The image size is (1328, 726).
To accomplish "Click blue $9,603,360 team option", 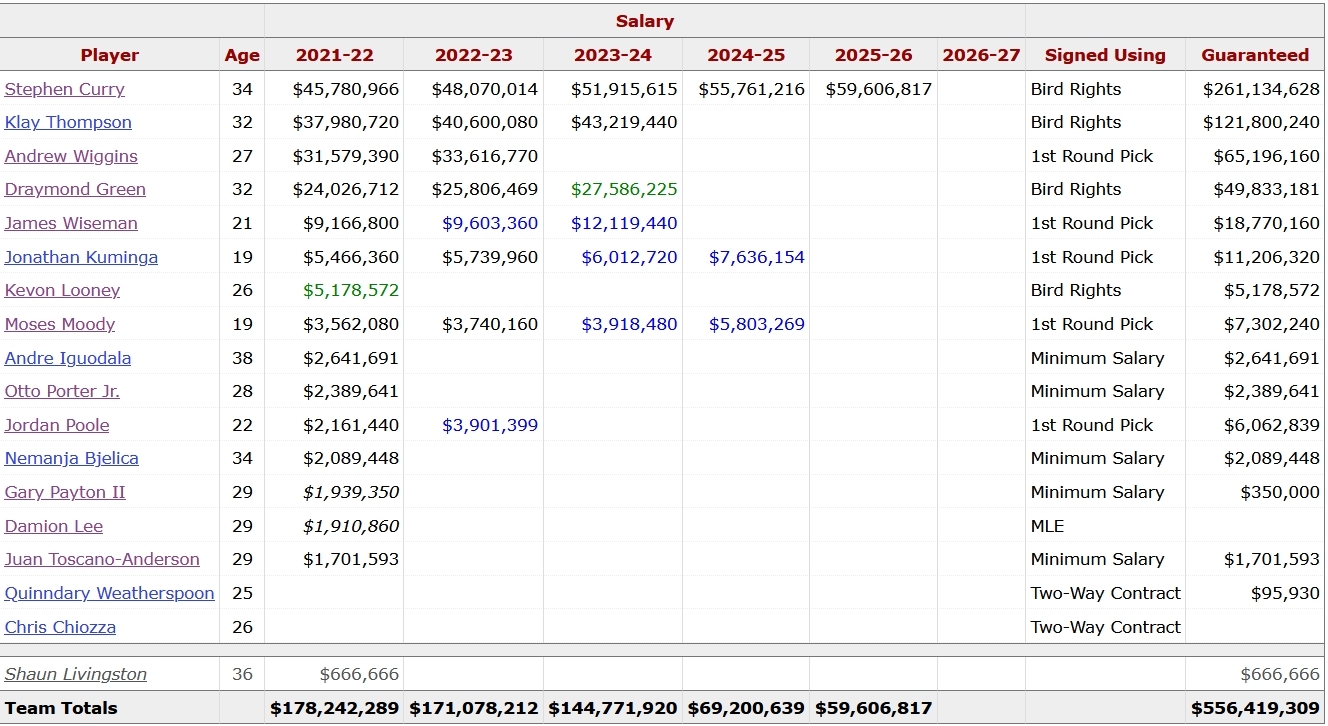I will tap(490, 223).
